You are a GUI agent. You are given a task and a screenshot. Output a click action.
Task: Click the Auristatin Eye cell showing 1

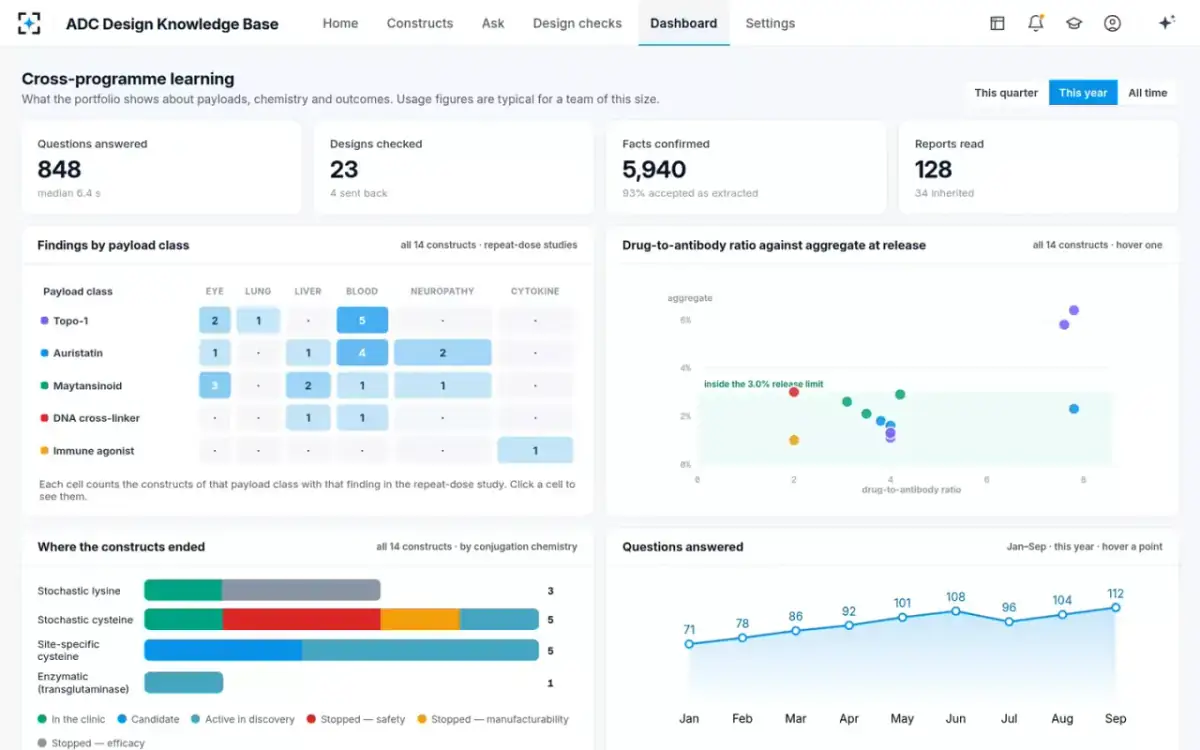click(x=215, y=353)
